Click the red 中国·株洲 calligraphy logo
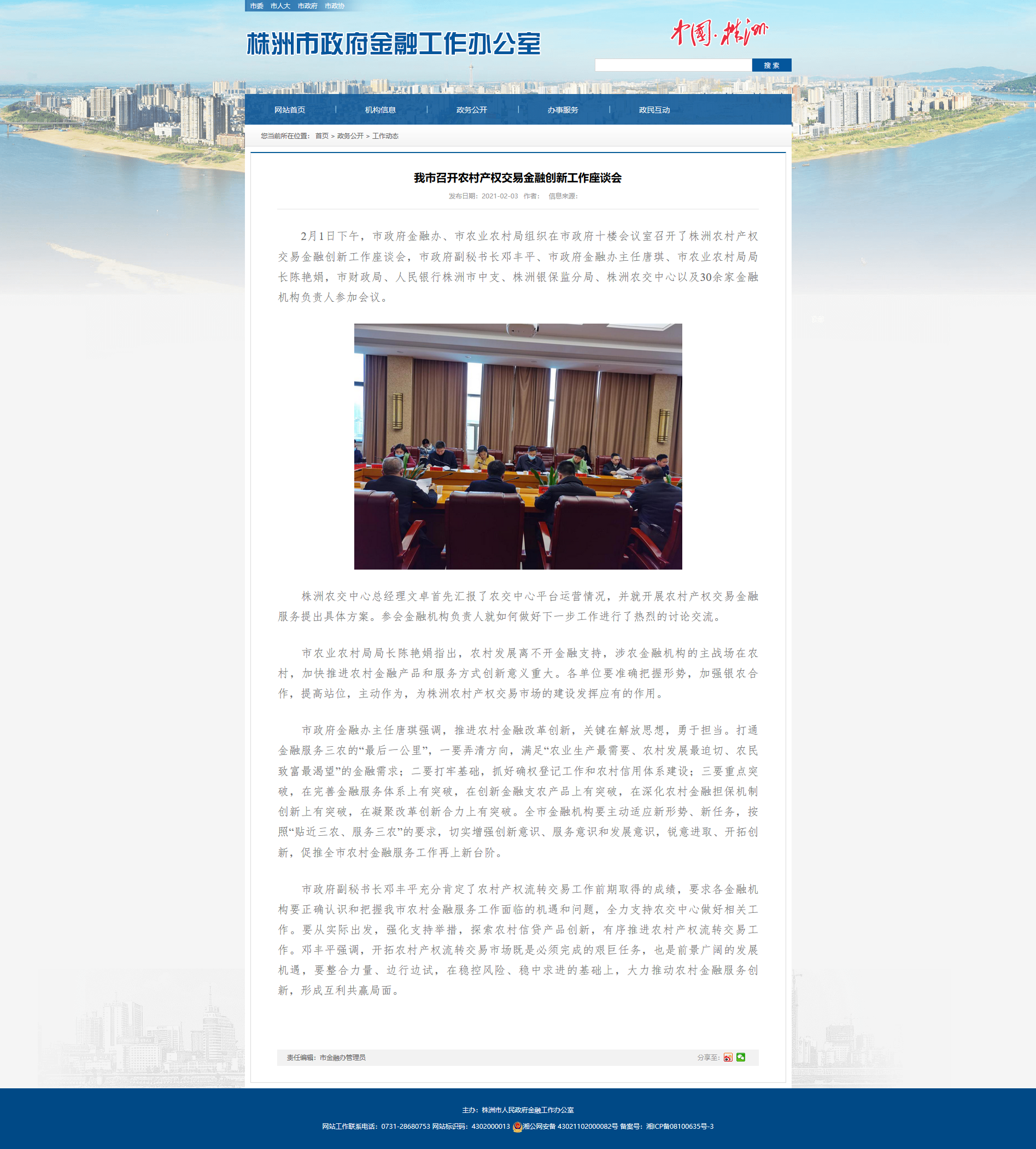Image resolution: width=1036 pixels, height=1149 pixels. [x=719, y=32]
